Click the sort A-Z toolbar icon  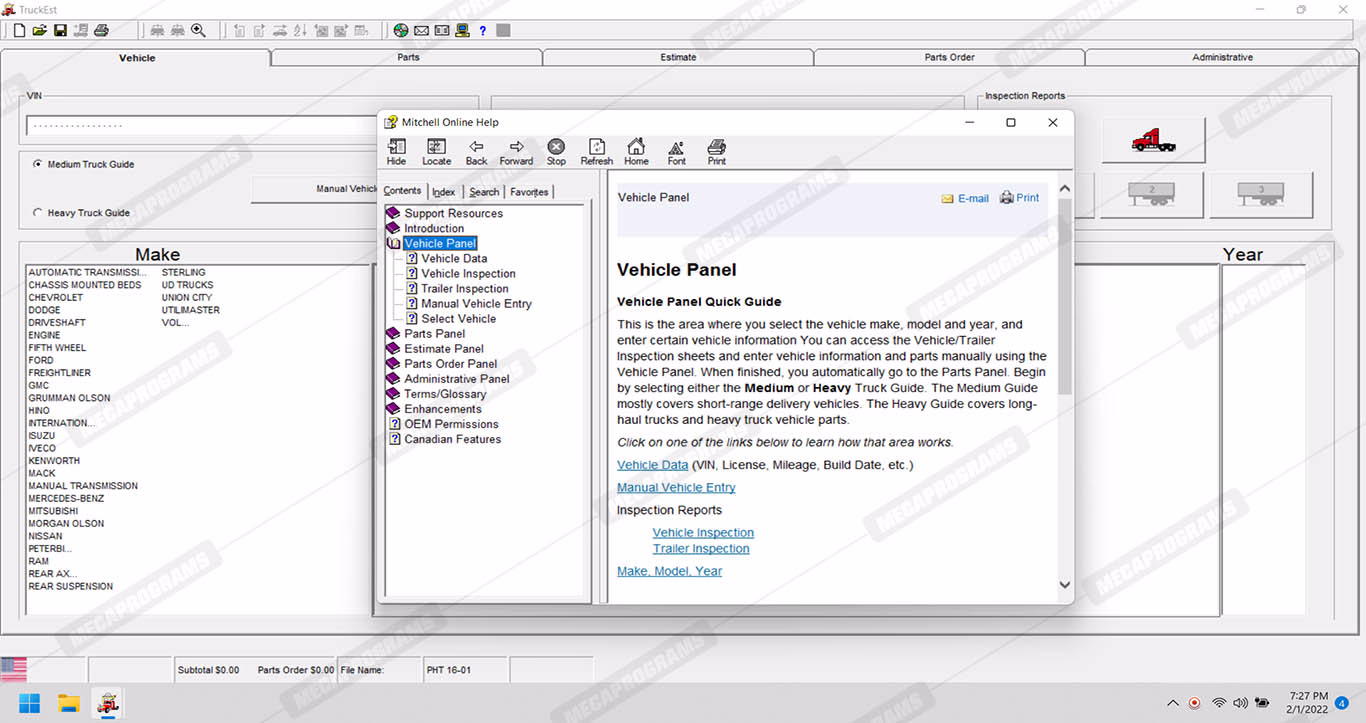(x=301, y=31)
